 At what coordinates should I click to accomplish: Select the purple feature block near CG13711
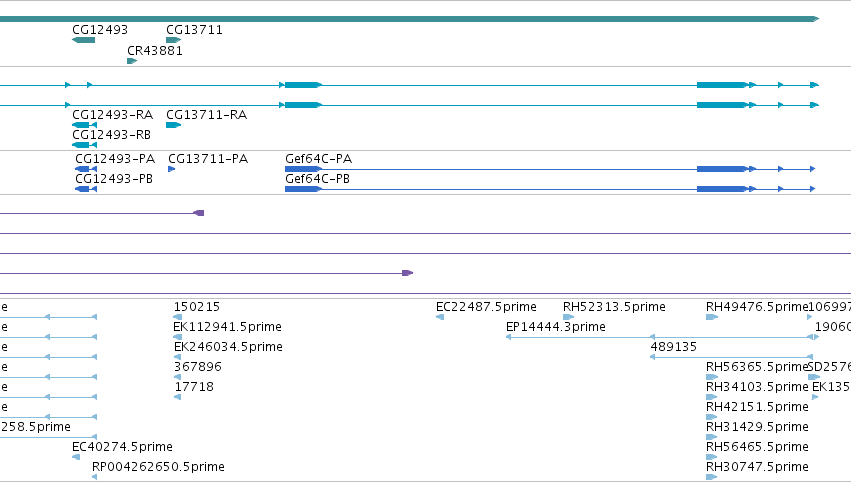(199, 213)
